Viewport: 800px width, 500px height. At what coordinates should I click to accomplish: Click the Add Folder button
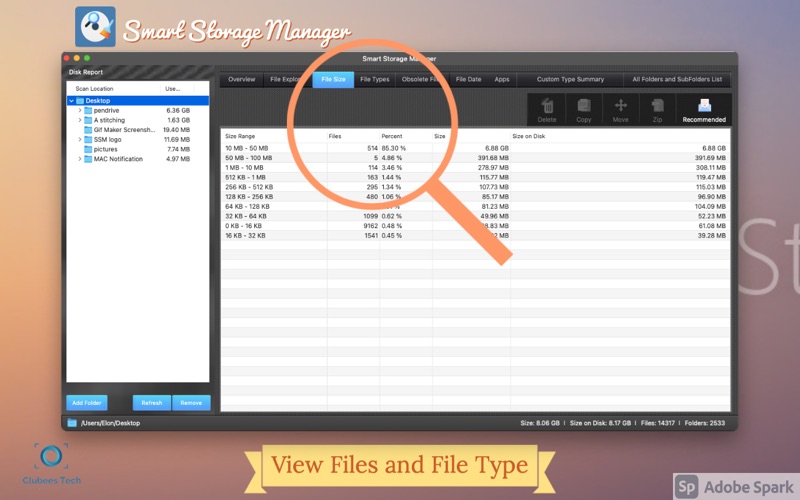(87, 403)
